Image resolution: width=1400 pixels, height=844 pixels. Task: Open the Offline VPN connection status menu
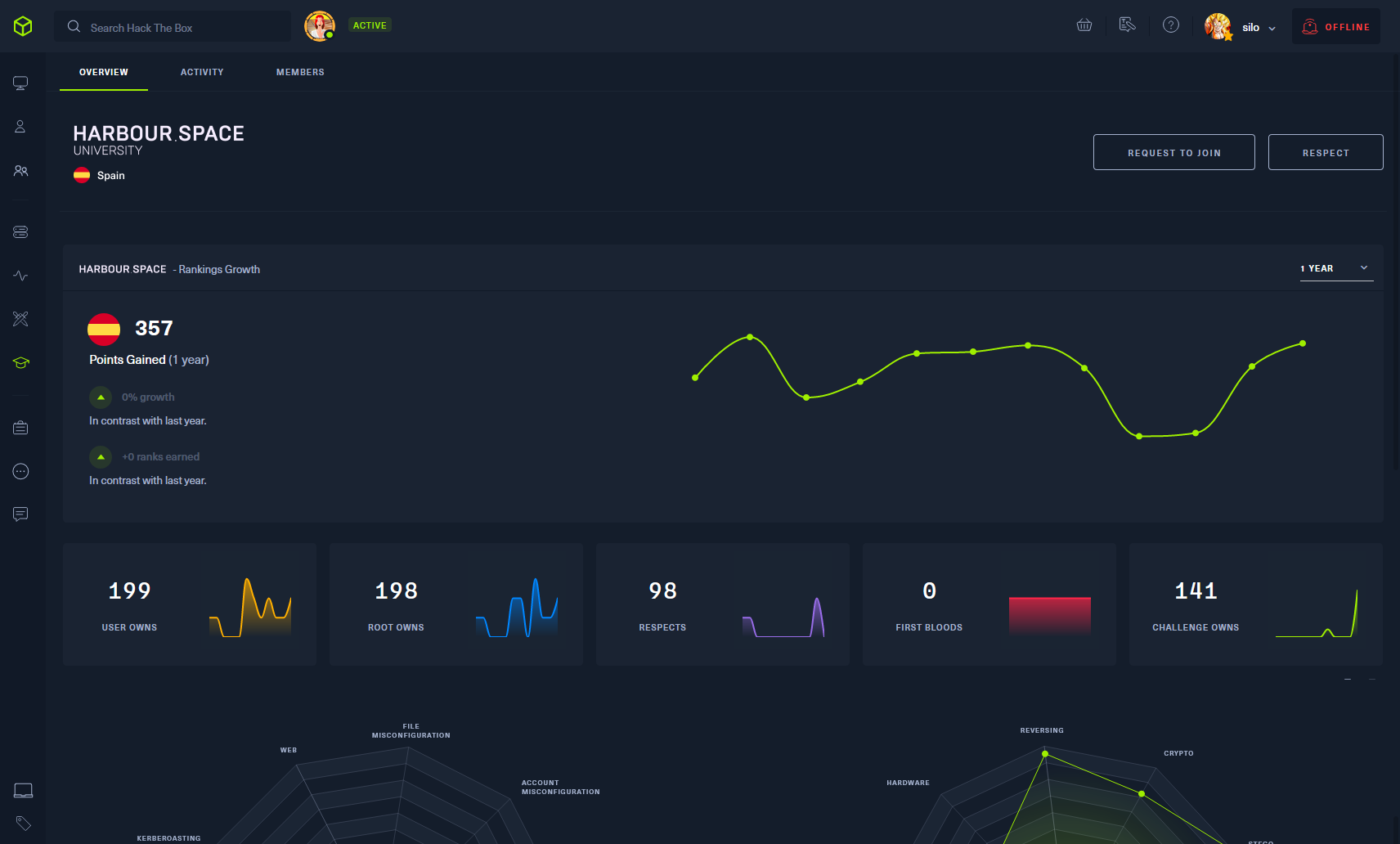point(1335,27)
